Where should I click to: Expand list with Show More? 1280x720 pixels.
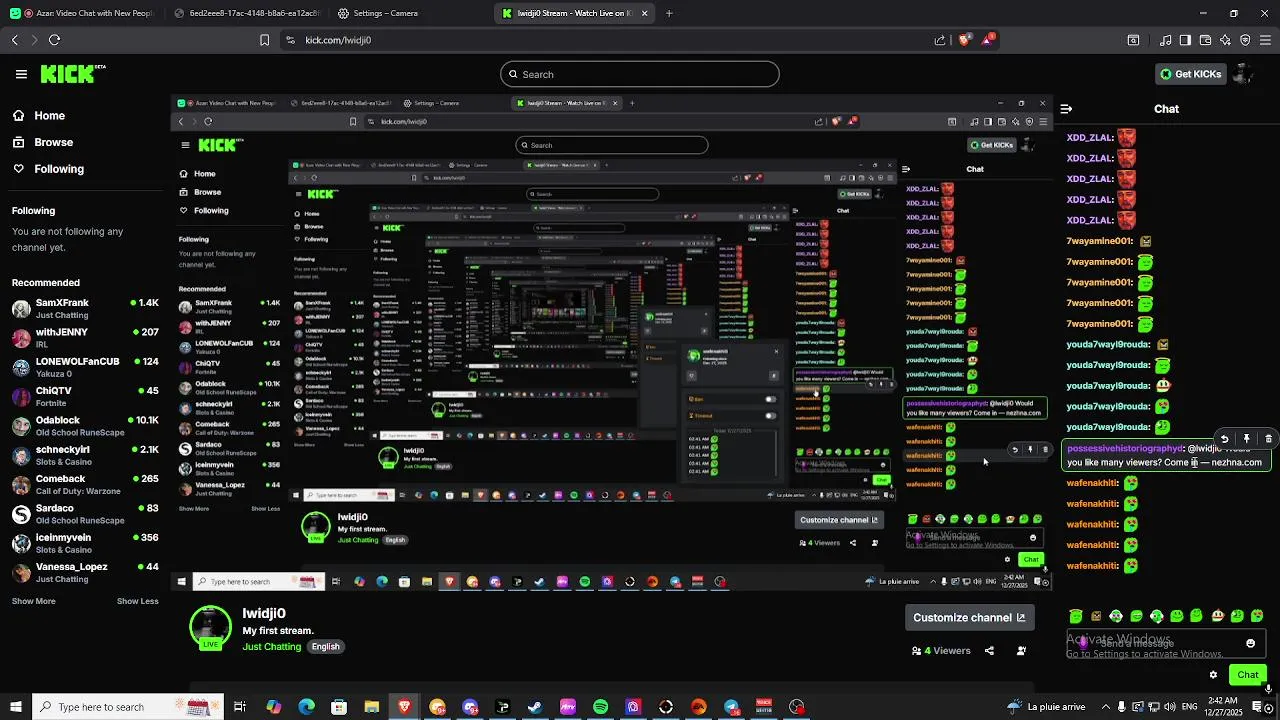[33, 601]
